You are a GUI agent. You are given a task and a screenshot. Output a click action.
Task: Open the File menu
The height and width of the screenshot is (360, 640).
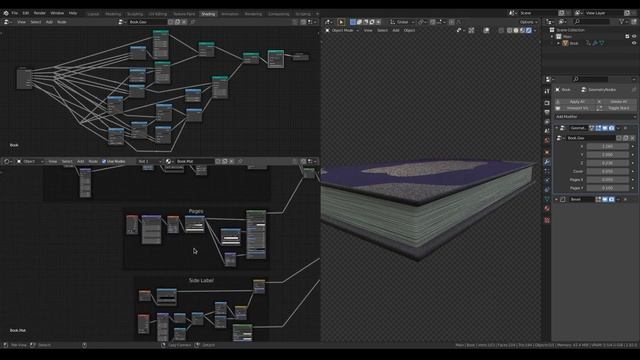point(15,13)
